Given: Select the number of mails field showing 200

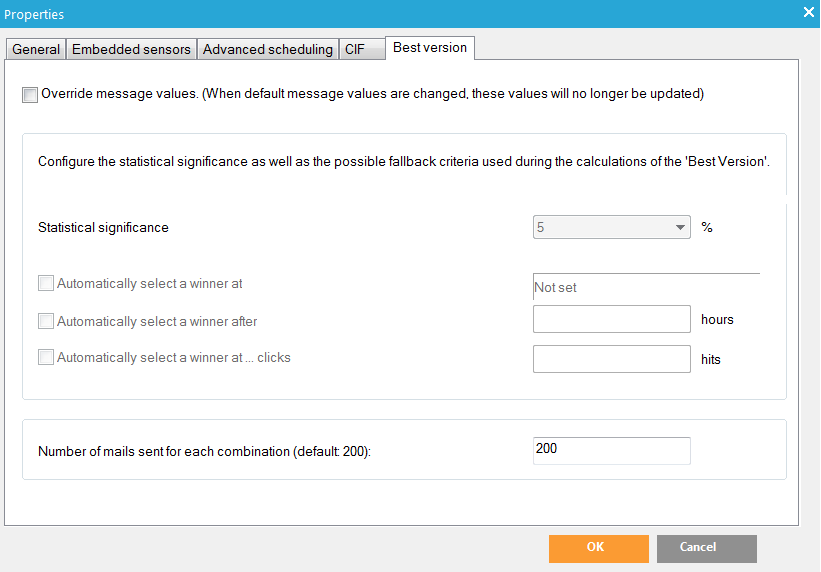Looking at the screenshot, I should click(611, 450).
